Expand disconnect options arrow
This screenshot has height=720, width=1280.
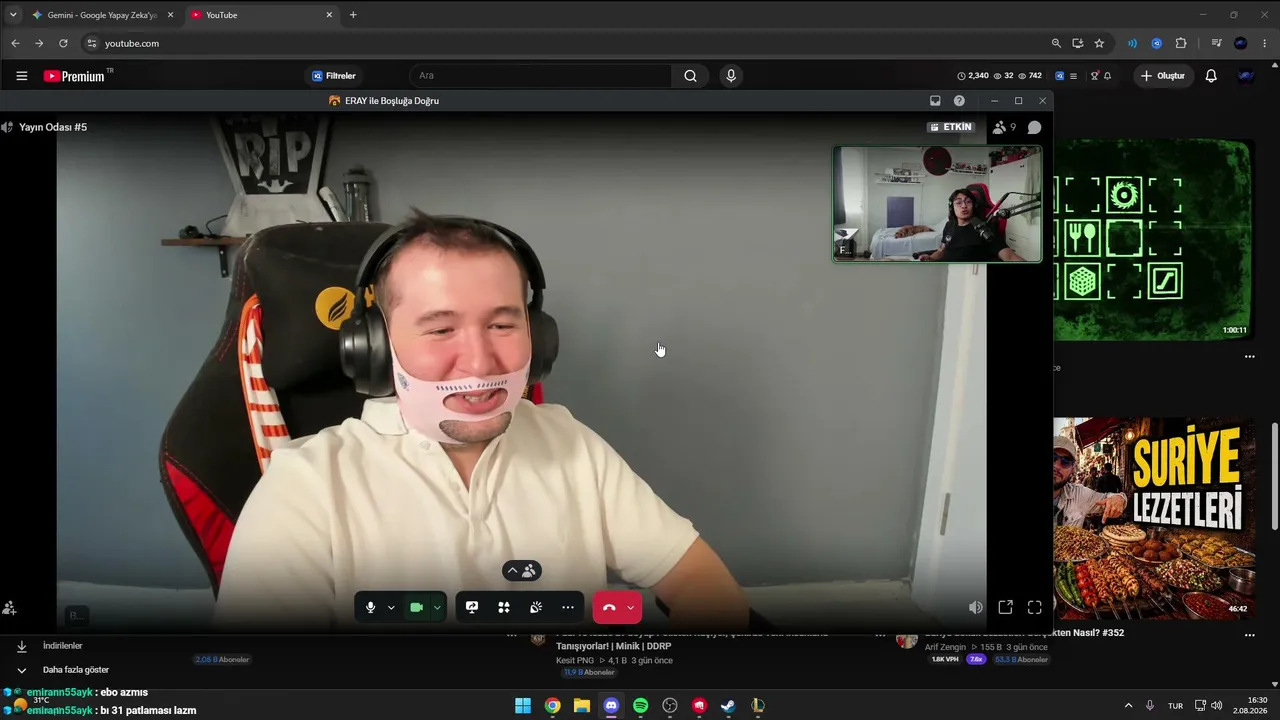[x=630, y=607]
